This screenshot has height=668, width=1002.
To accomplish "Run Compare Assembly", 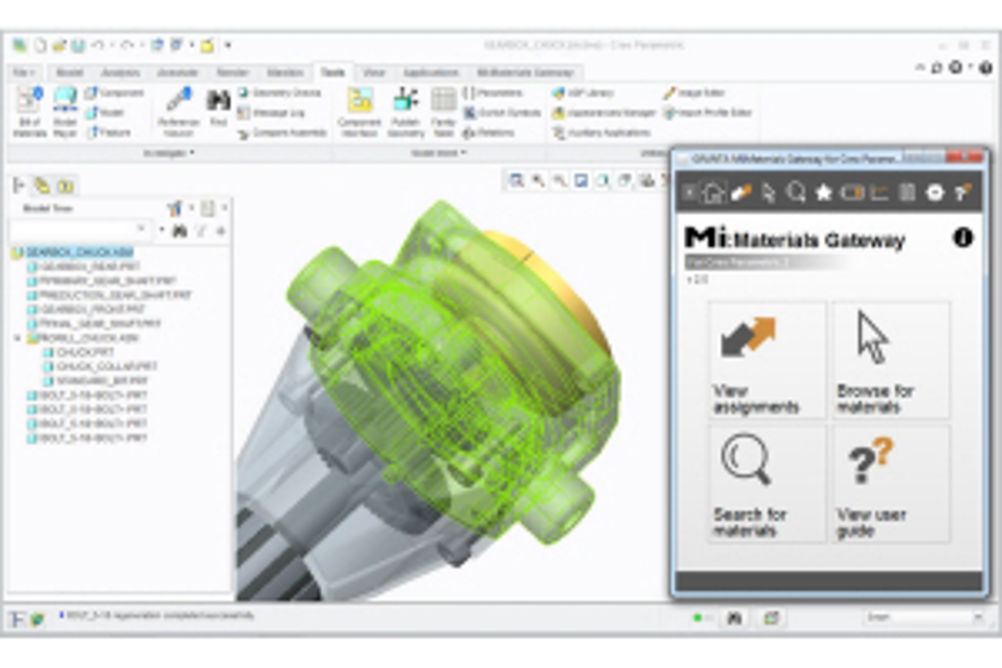I will point(282,133).
